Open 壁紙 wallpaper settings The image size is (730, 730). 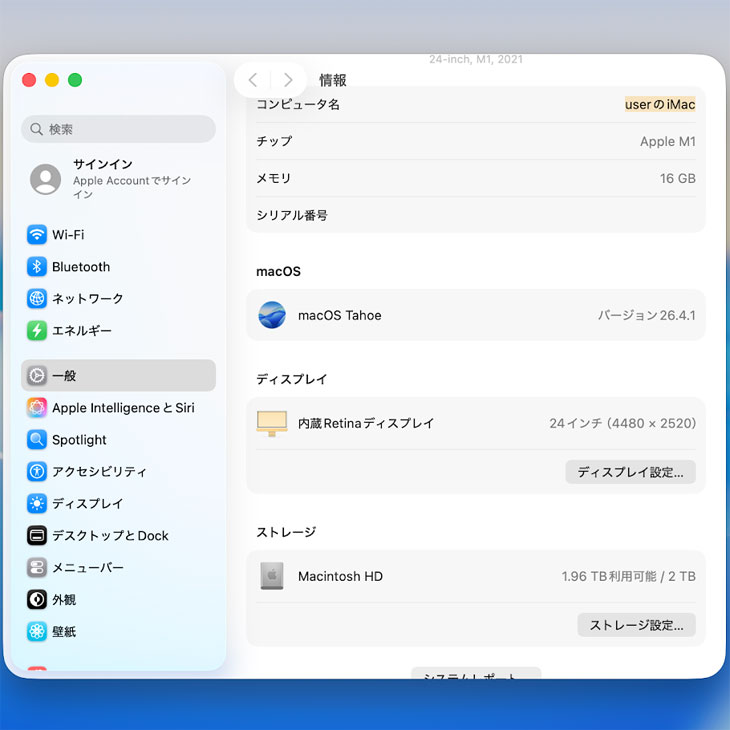point(64,632)
